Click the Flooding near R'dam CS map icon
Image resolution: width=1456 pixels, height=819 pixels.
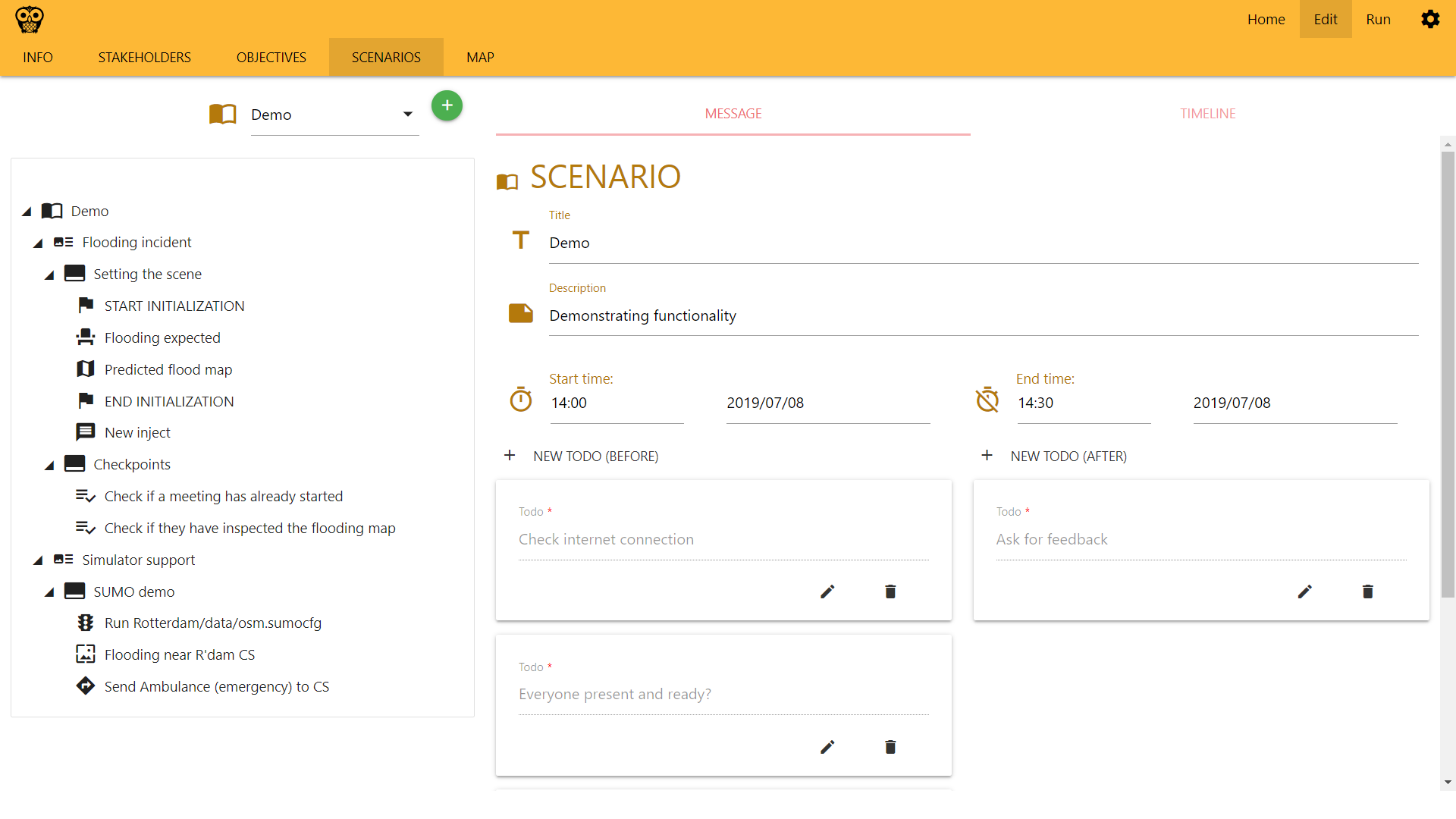tap(86, 654)
